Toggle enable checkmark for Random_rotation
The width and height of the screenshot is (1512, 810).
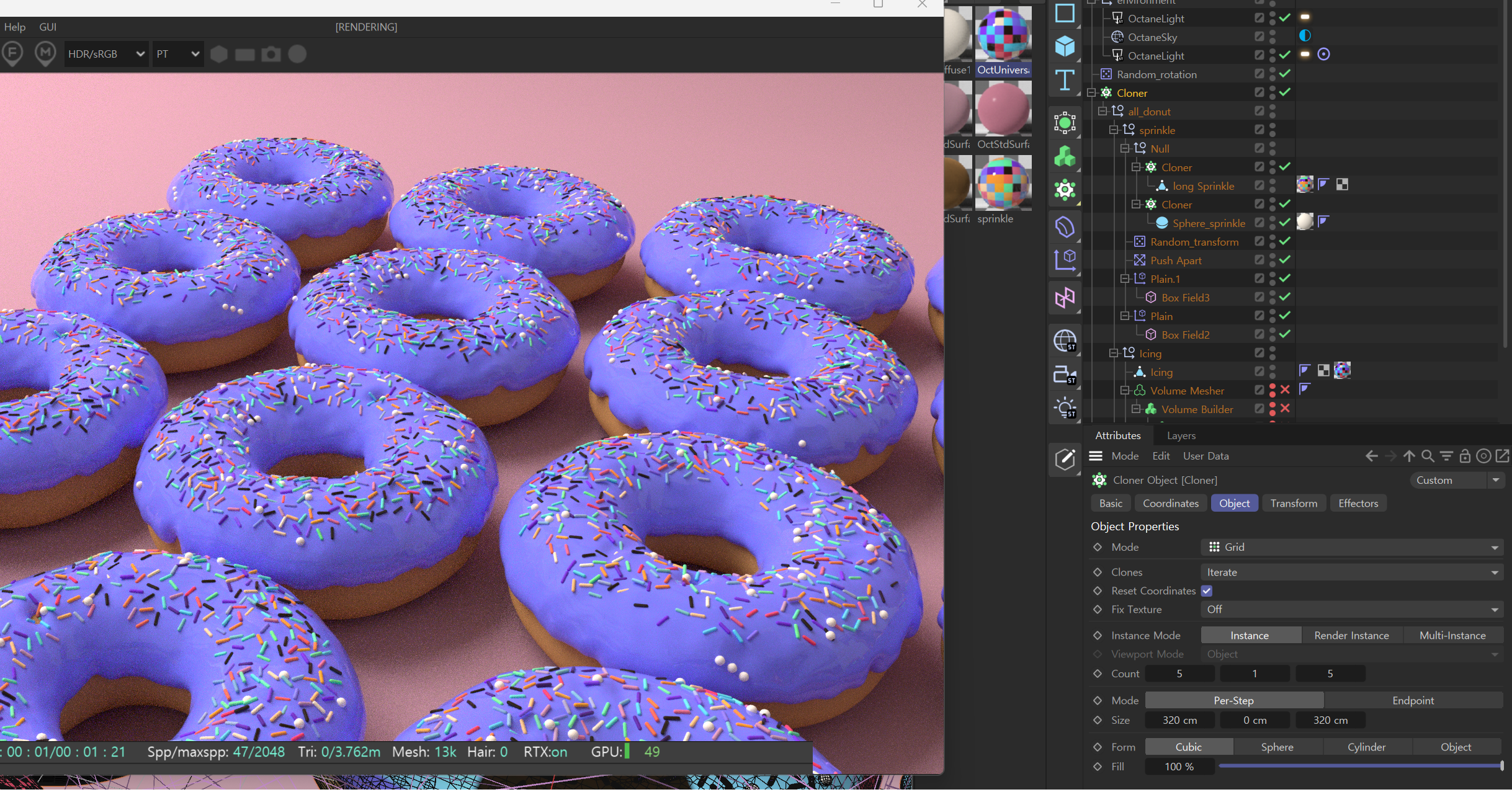coord(1285,74)
